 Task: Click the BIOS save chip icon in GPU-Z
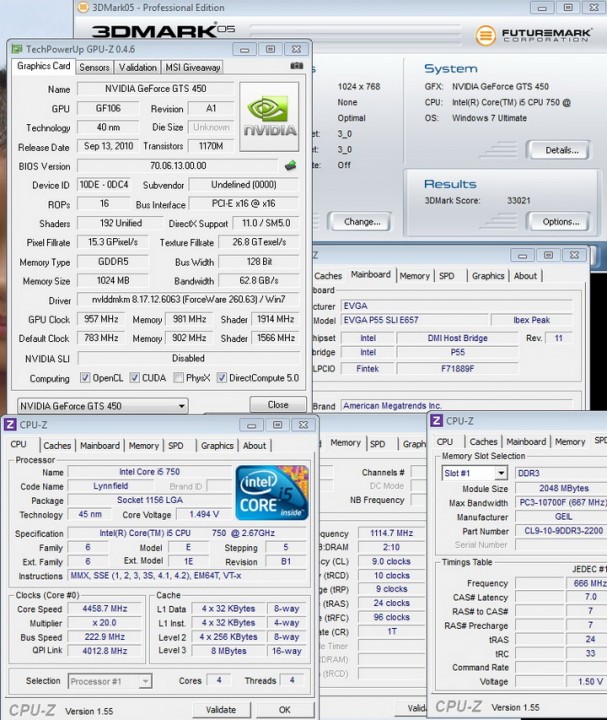[x=290, y=166]
